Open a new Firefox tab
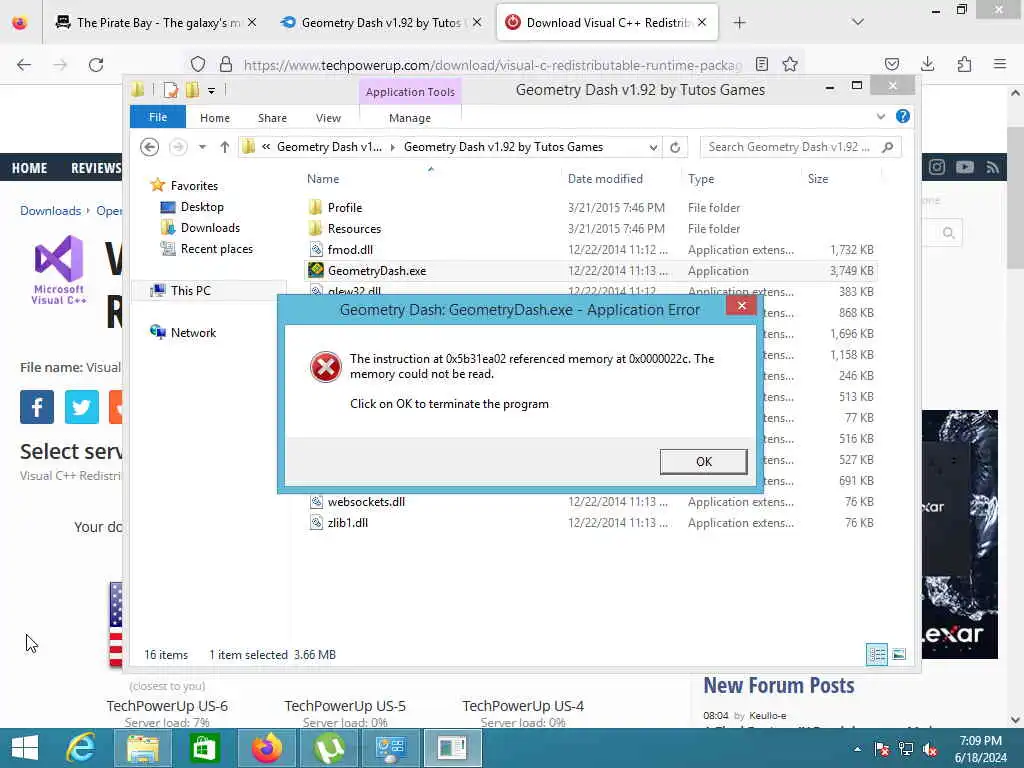 (739, 23)
